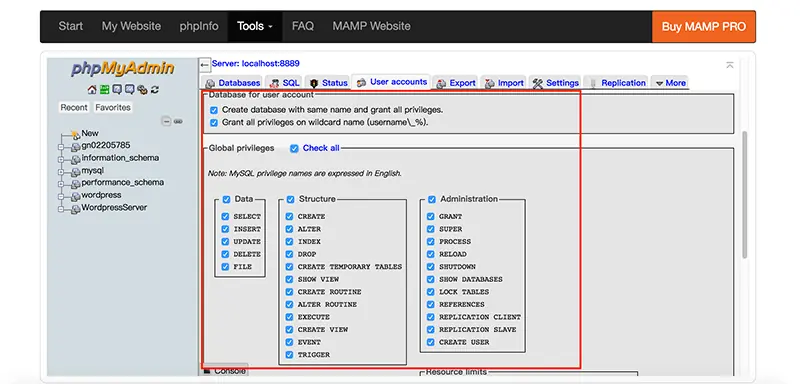The image size is (800, 384).
Task: Switch to the SQL tab
Action: coord(285,83)
